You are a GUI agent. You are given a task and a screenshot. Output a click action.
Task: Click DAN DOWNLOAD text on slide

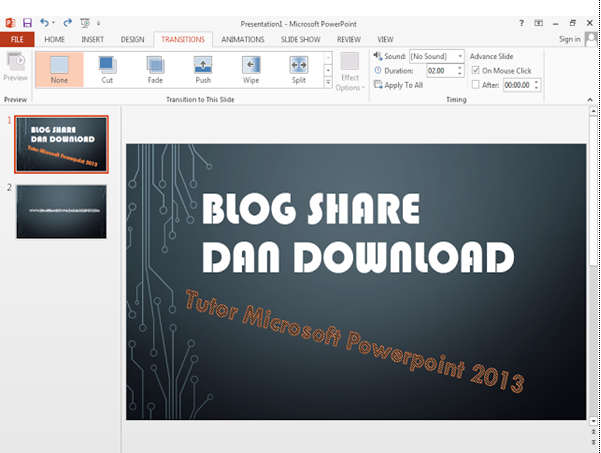click(358, 257)
